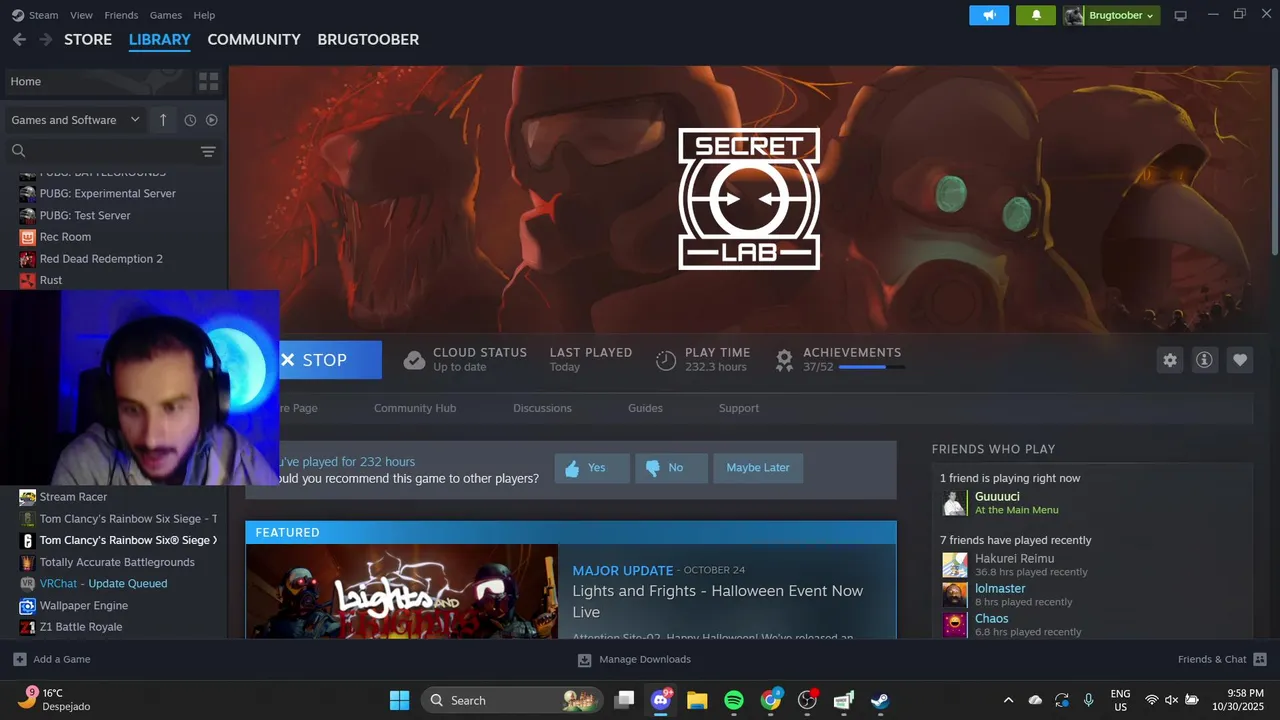The height and width of the screenshot is (720, 1280).
Task: Open the notifications bell
Action: click(x=1036, y=15)
